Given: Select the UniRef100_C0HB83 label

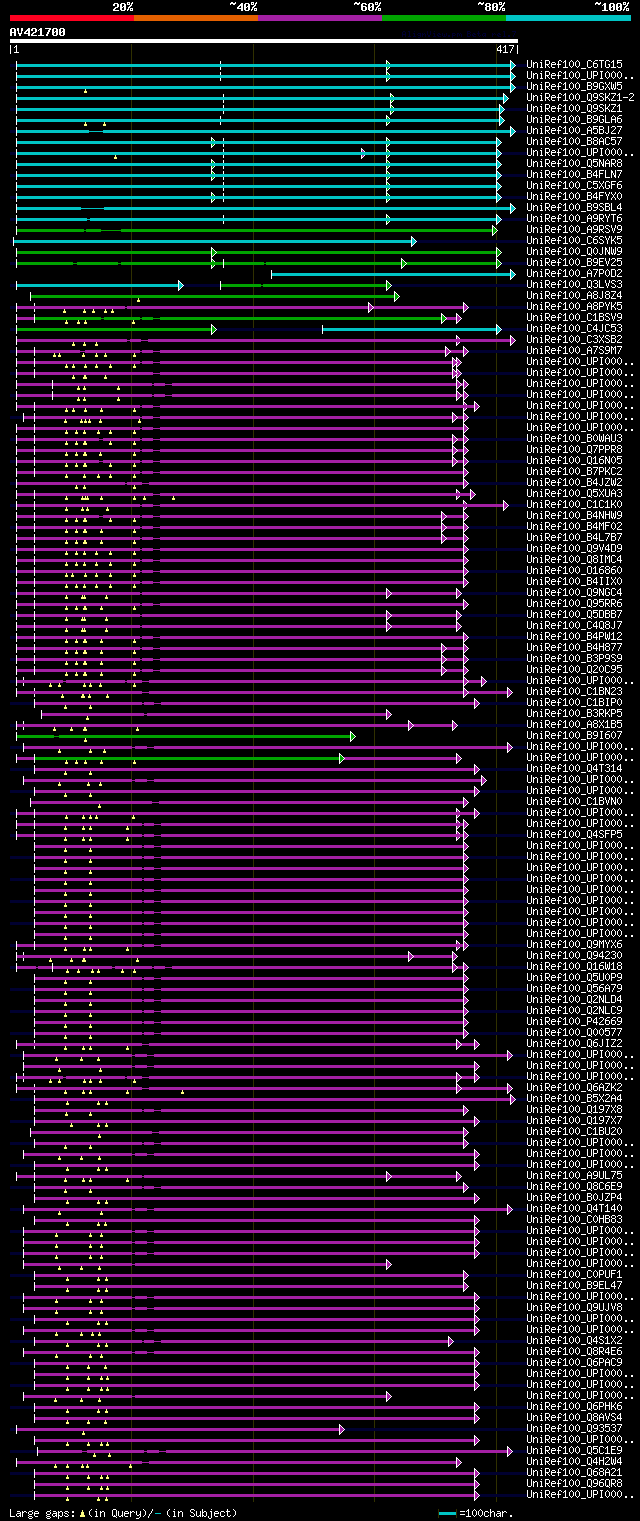Looking at the screenshot, I should (573, 1219).
